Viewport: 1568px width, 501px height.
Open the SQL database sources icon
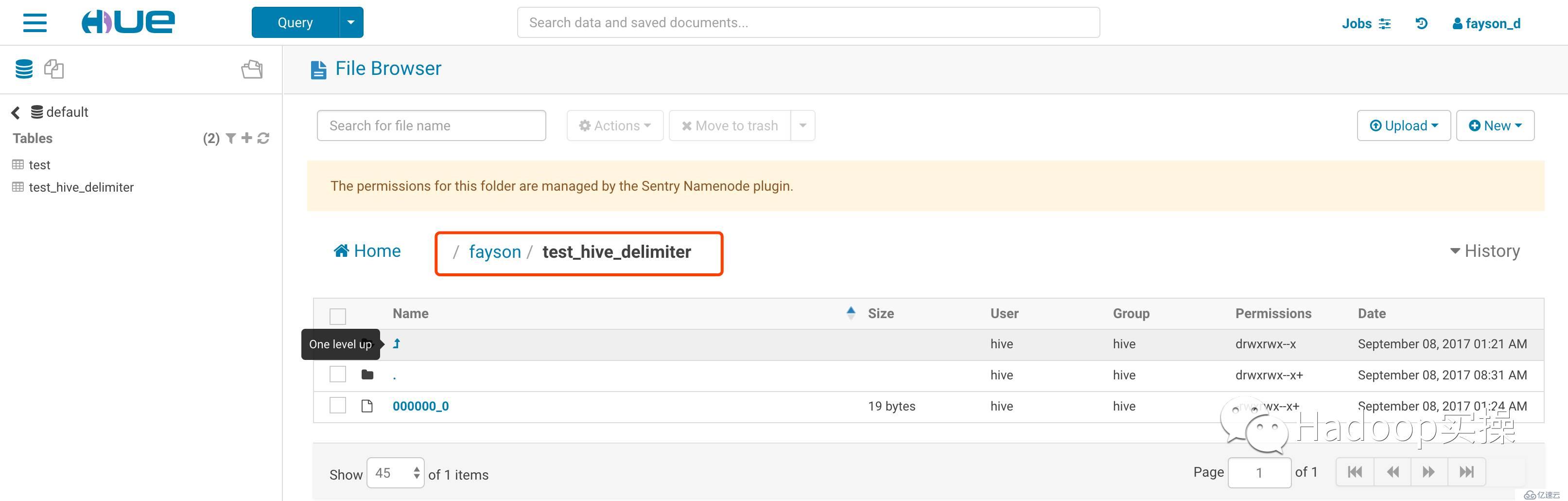tap(24, 69)
